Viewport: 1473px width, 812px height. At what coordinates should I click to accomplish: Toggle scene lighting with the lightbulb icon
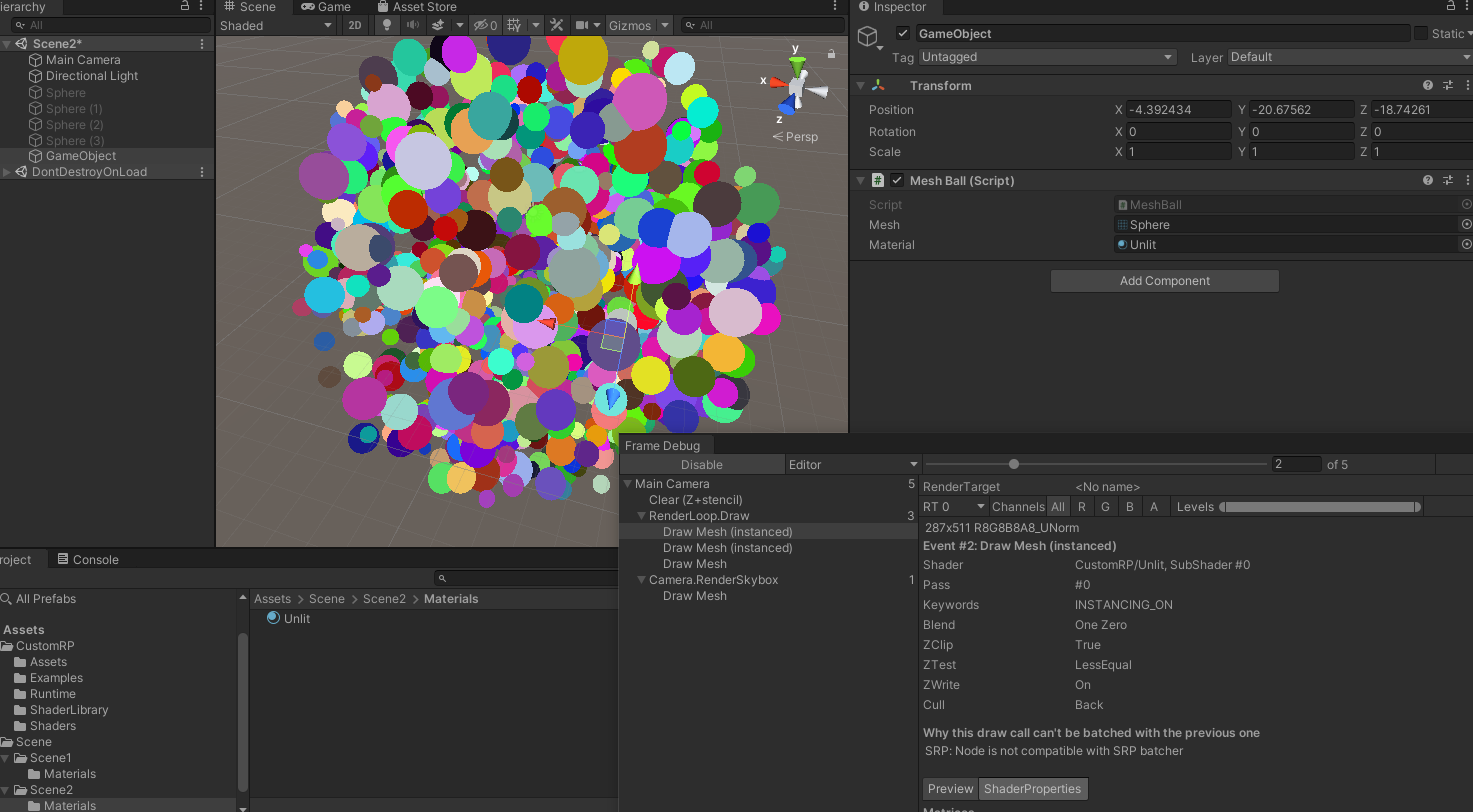[387, 25]
